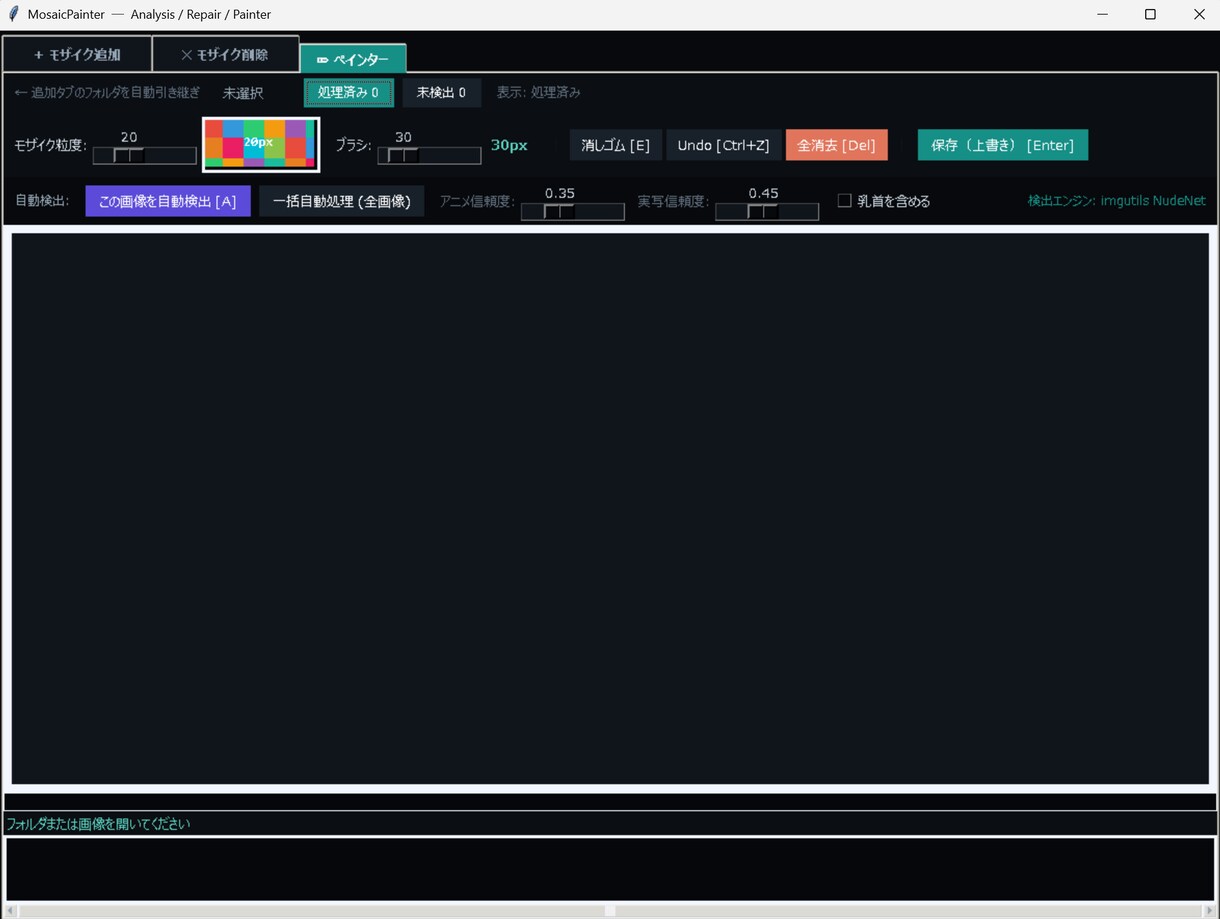Clear everything with 全消去 [Del]
Image resolution: width=1220 pixels, height=919 pixels.
click(x=837, y=145)
